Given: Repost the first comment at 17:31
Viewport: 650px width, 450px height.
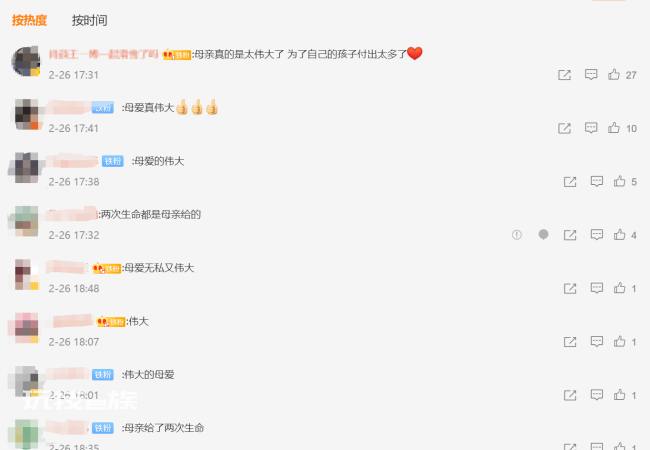Looking at the screenshot, I should click(x=564, y=75).
